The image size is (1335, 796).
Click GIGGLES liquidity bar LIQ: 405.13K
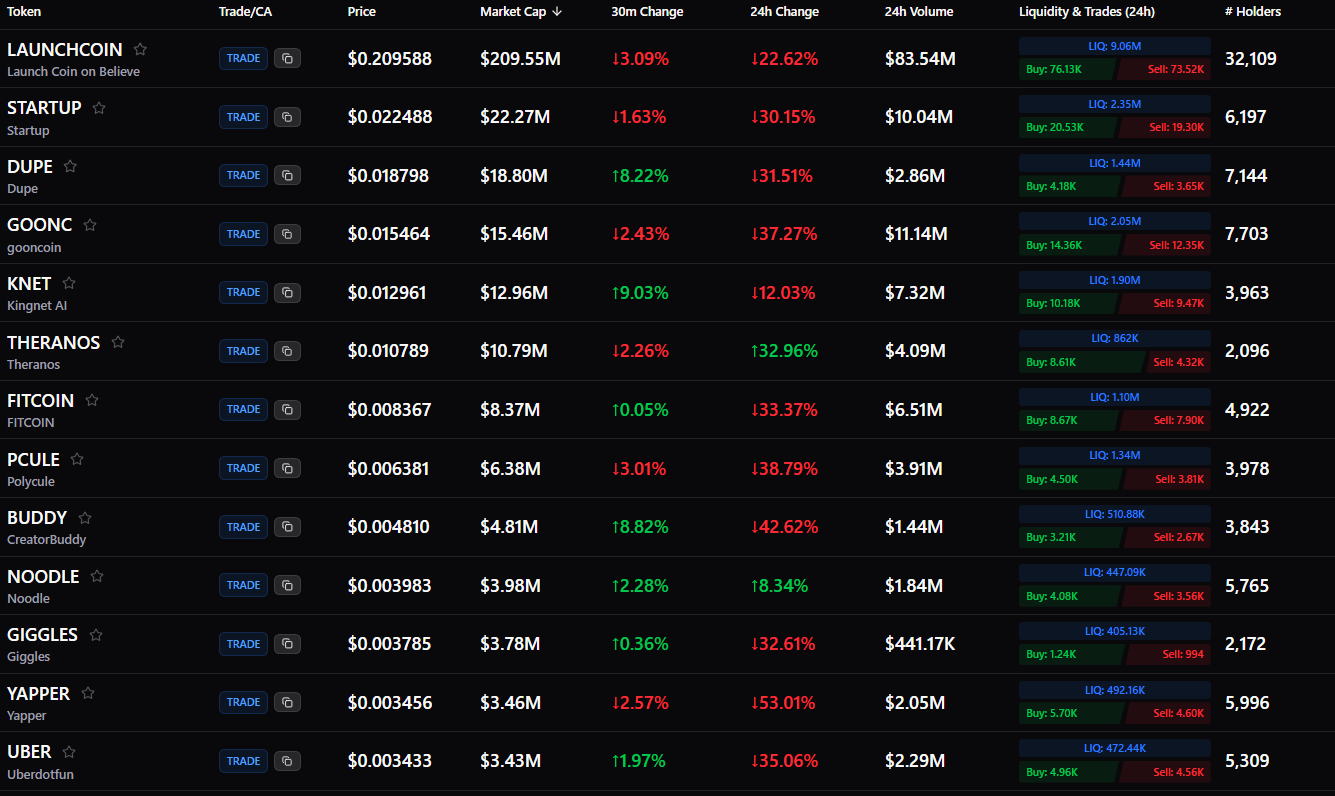1115,631
